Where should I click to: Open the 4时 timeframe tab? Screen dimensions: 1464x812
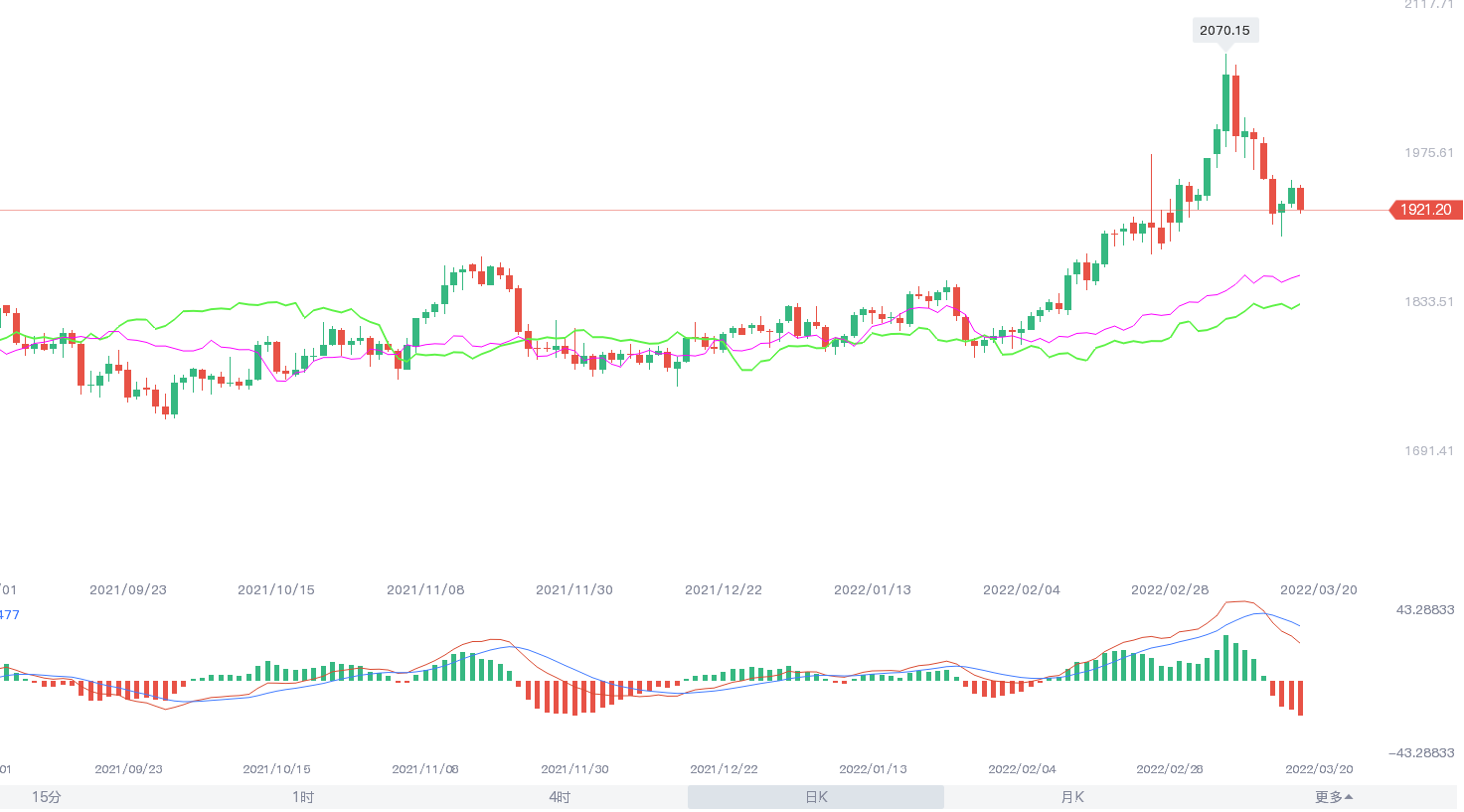[560, 797]
